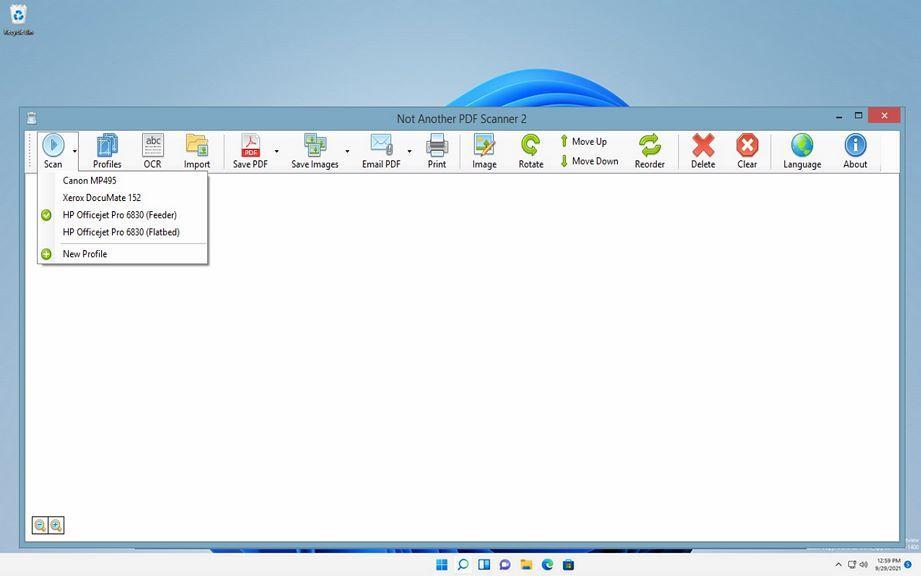Expand the Save Images dropdown arrow

click(347, 152)
